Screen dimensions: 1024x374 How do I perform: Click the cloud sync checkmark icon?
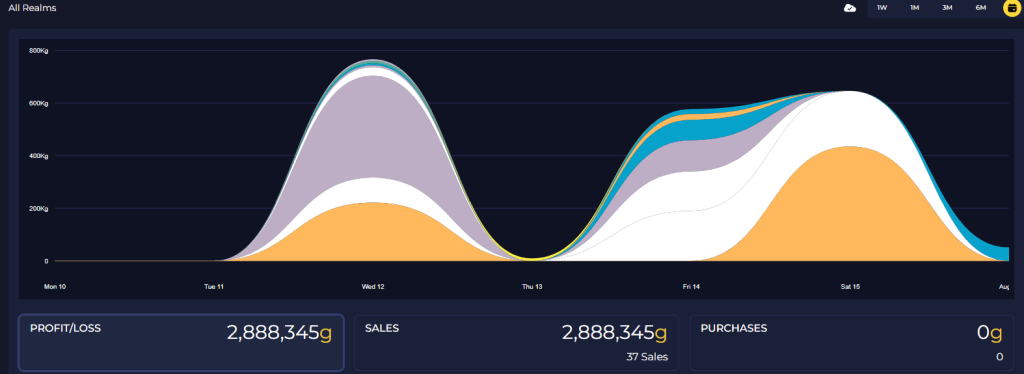850,8
